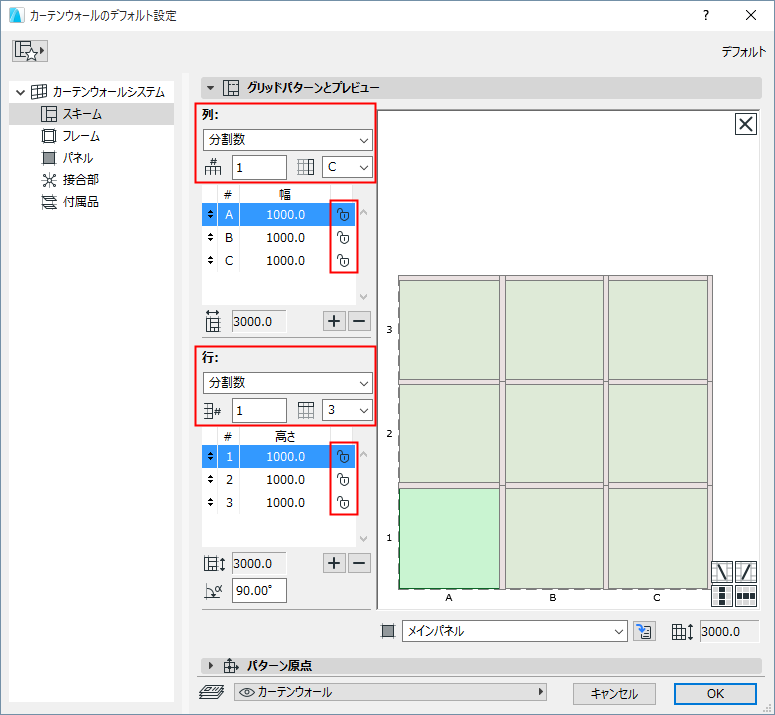Remove a column with the minus button
Screen dimensions: 775x715
coord(359,321)
